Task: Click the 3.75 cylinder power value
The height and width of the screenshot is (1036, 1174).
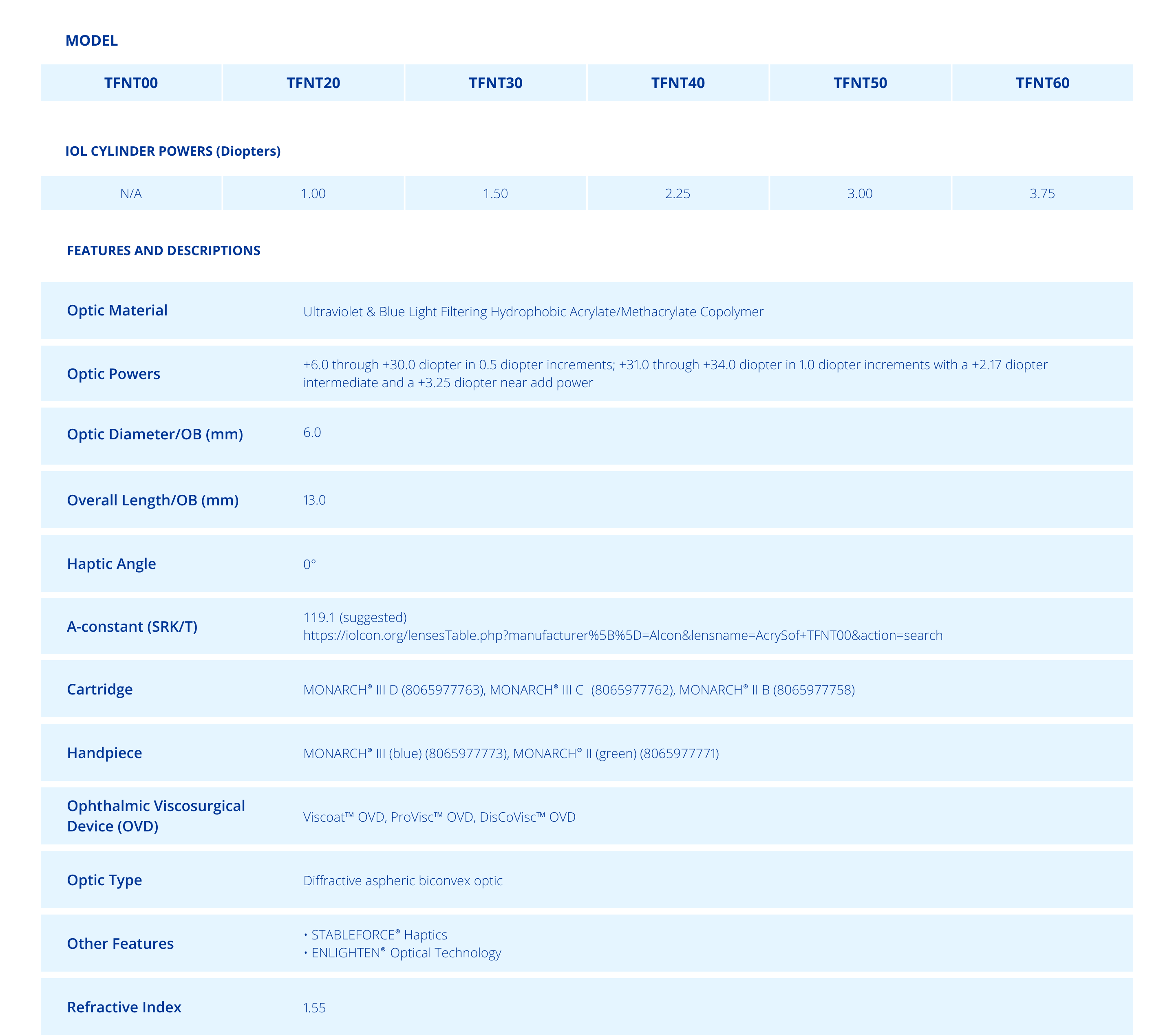Action: [x=1042, y=194]
